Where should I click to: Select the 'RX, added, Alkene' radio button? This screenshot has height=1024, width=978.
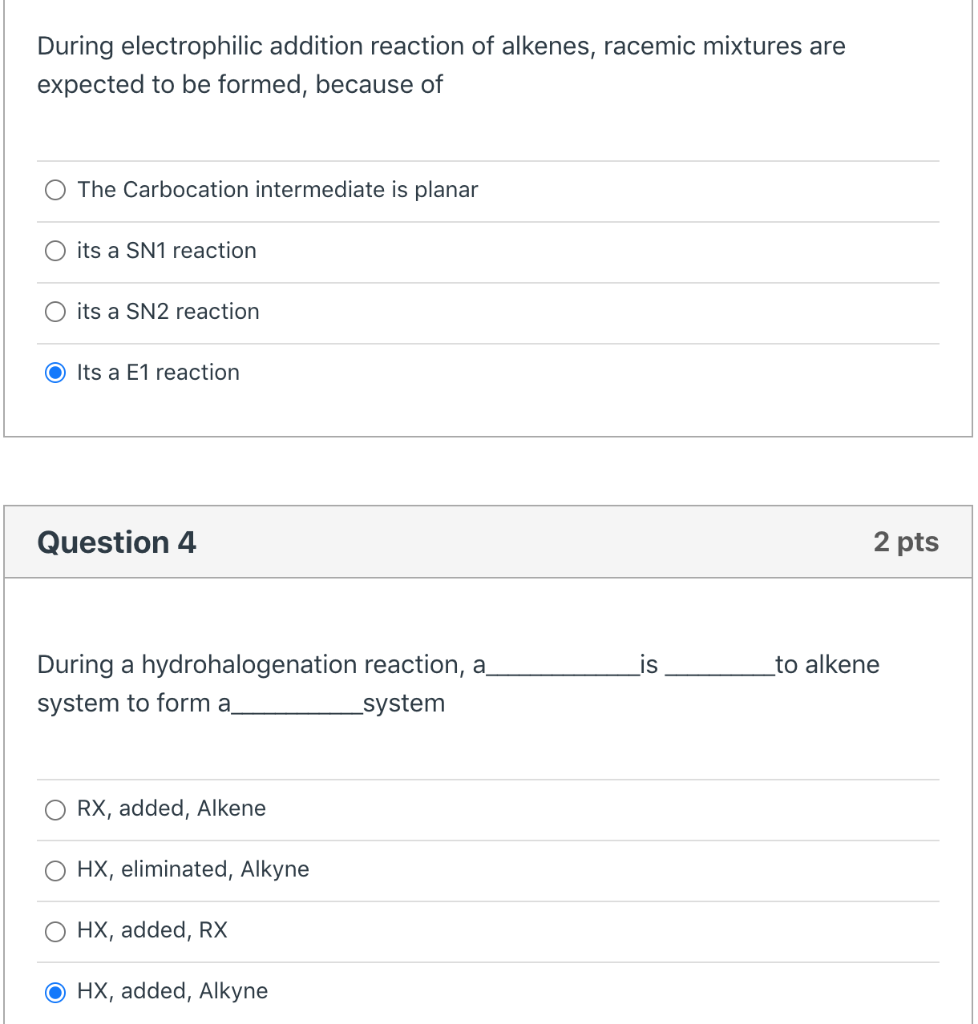[56, 809]
